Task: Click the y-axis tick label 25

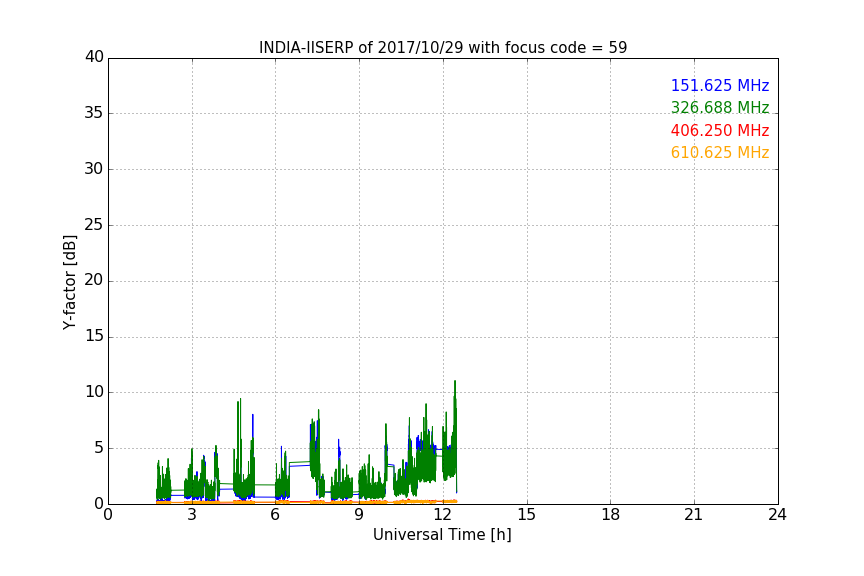Action: [94, 224]
